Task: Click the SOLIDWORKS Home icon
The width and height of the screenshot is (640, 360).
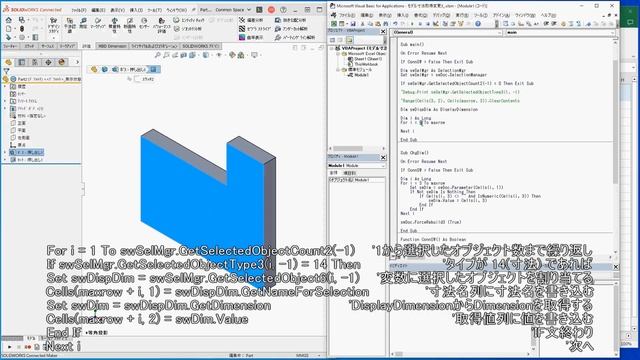Action: click(9, 20)
